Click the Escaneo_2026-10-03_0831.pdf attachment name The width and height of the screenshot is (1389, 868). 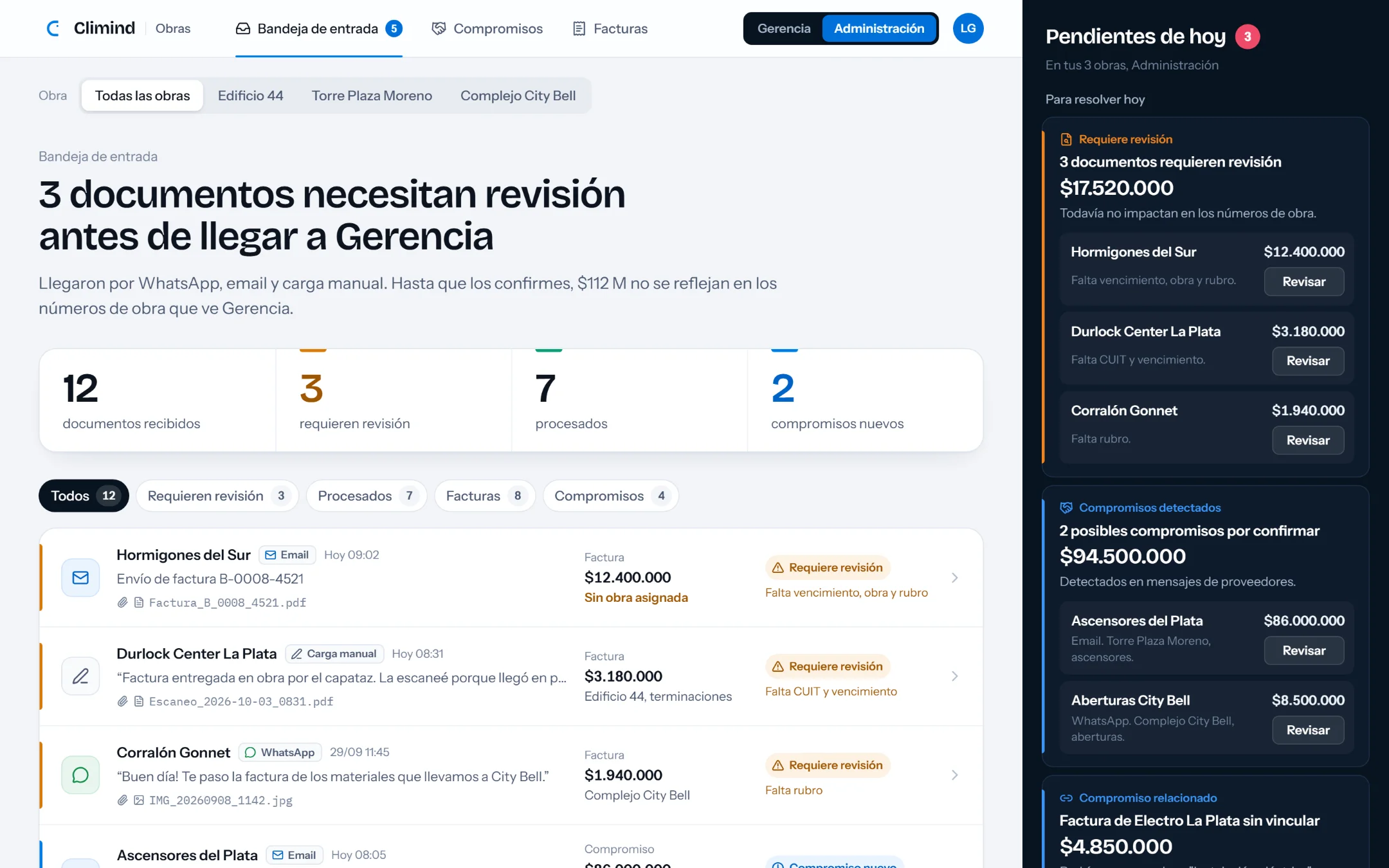[x=241, y=701]
